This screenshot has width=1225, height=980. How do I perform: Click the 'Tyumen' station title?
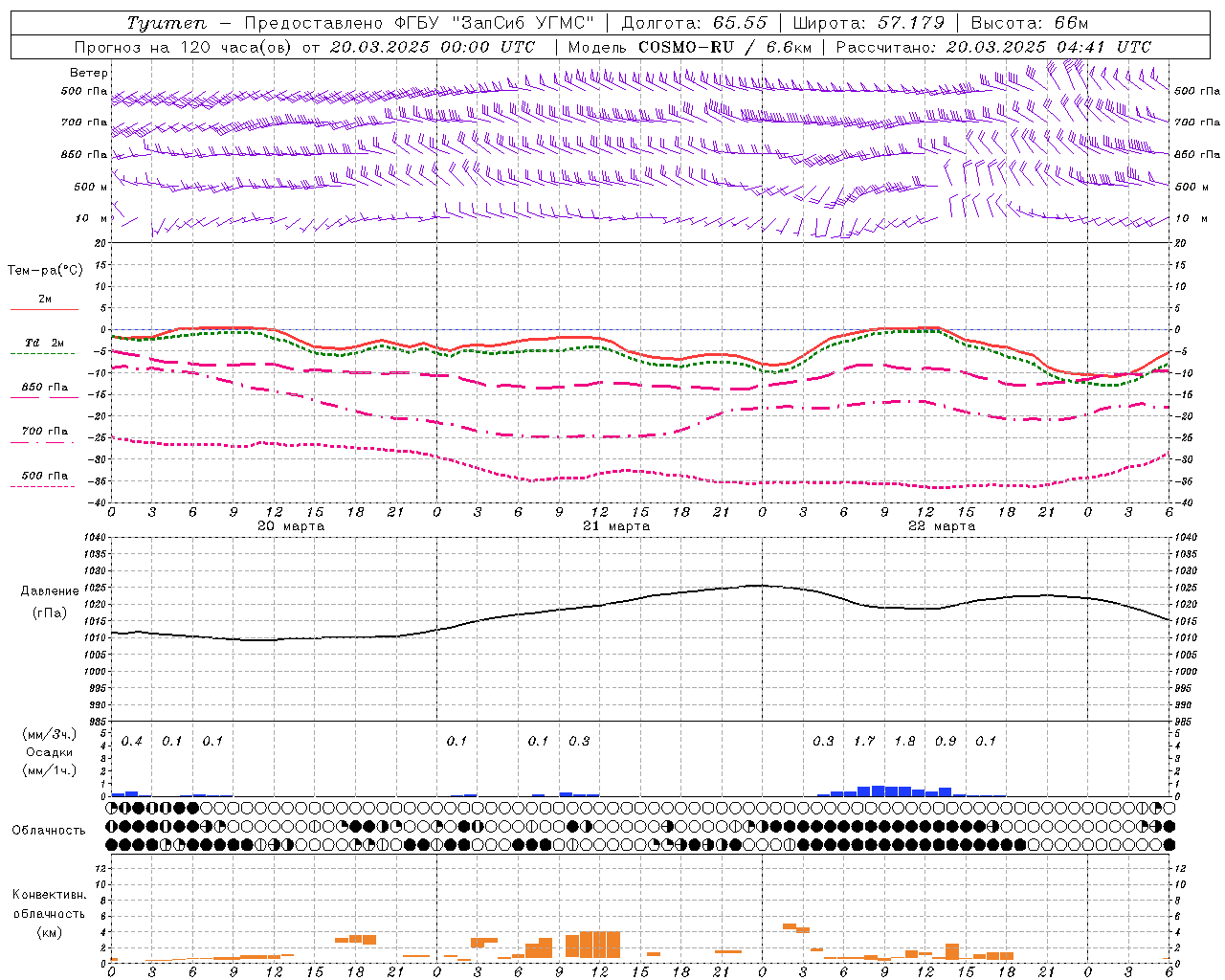pos(167,23)
